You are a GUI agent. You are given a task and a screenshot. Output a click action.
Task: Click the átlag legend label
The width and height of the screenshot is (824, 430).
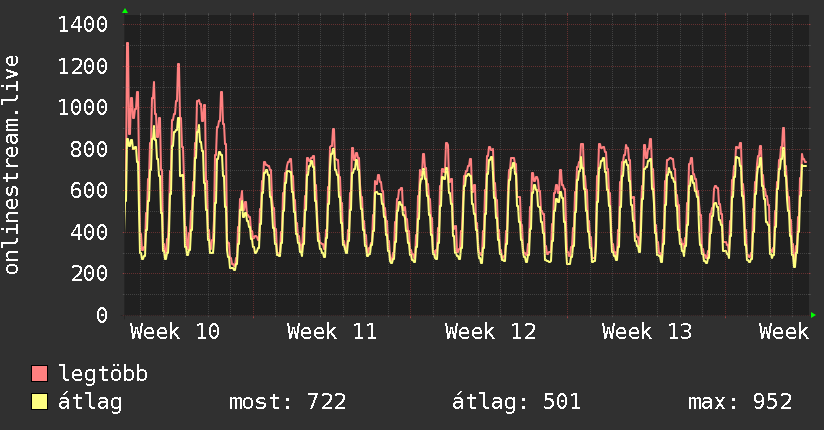(x=90, y=402)
